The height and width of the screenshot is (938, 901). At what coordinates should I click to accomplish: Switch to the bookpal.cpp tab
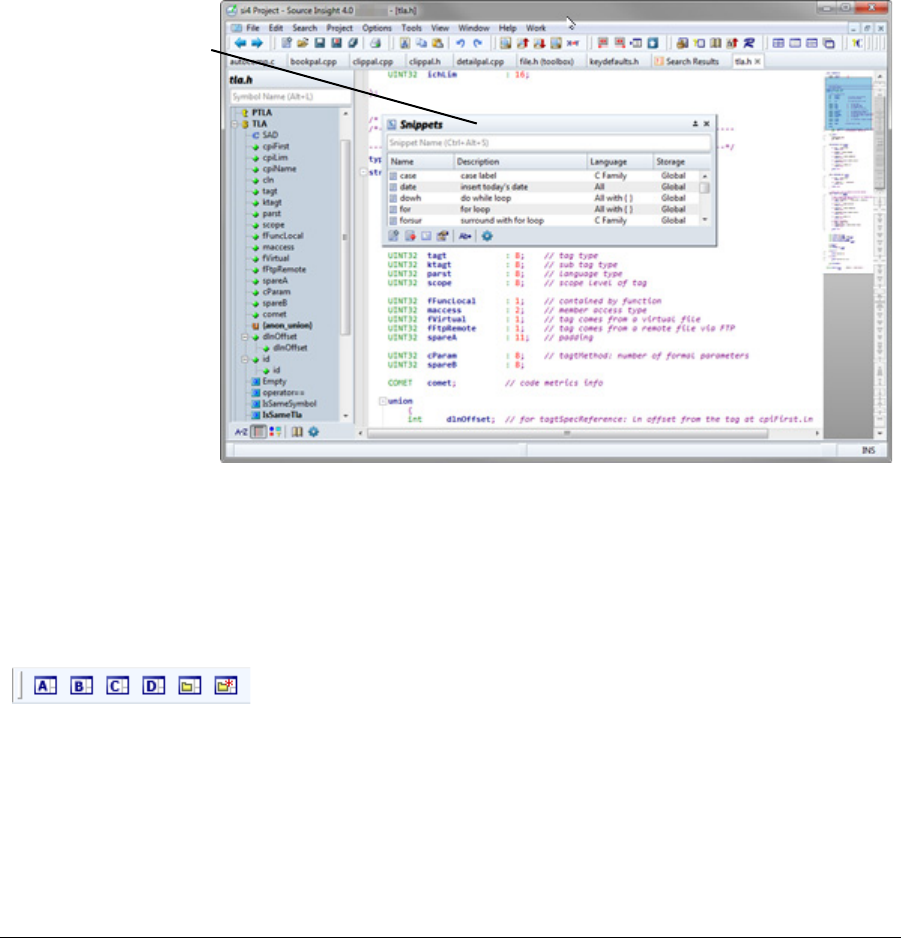(x=313, y=61)
